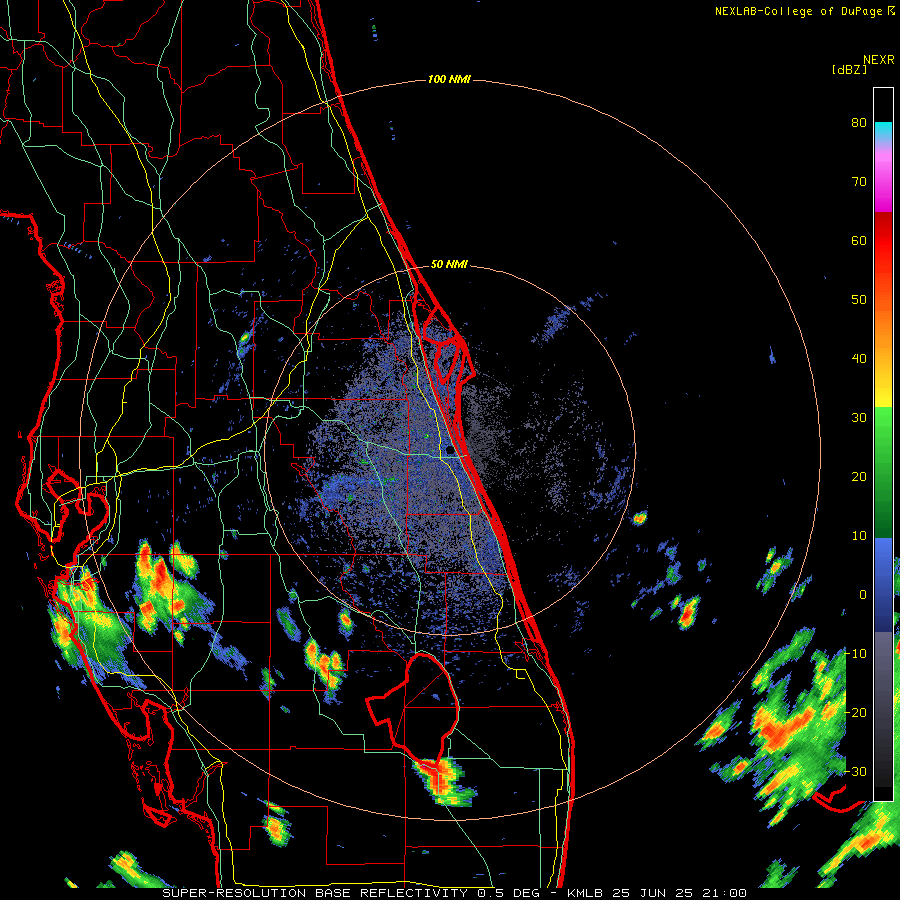
Task: Click the red band of the dBZ color bar
Action: 883,241
